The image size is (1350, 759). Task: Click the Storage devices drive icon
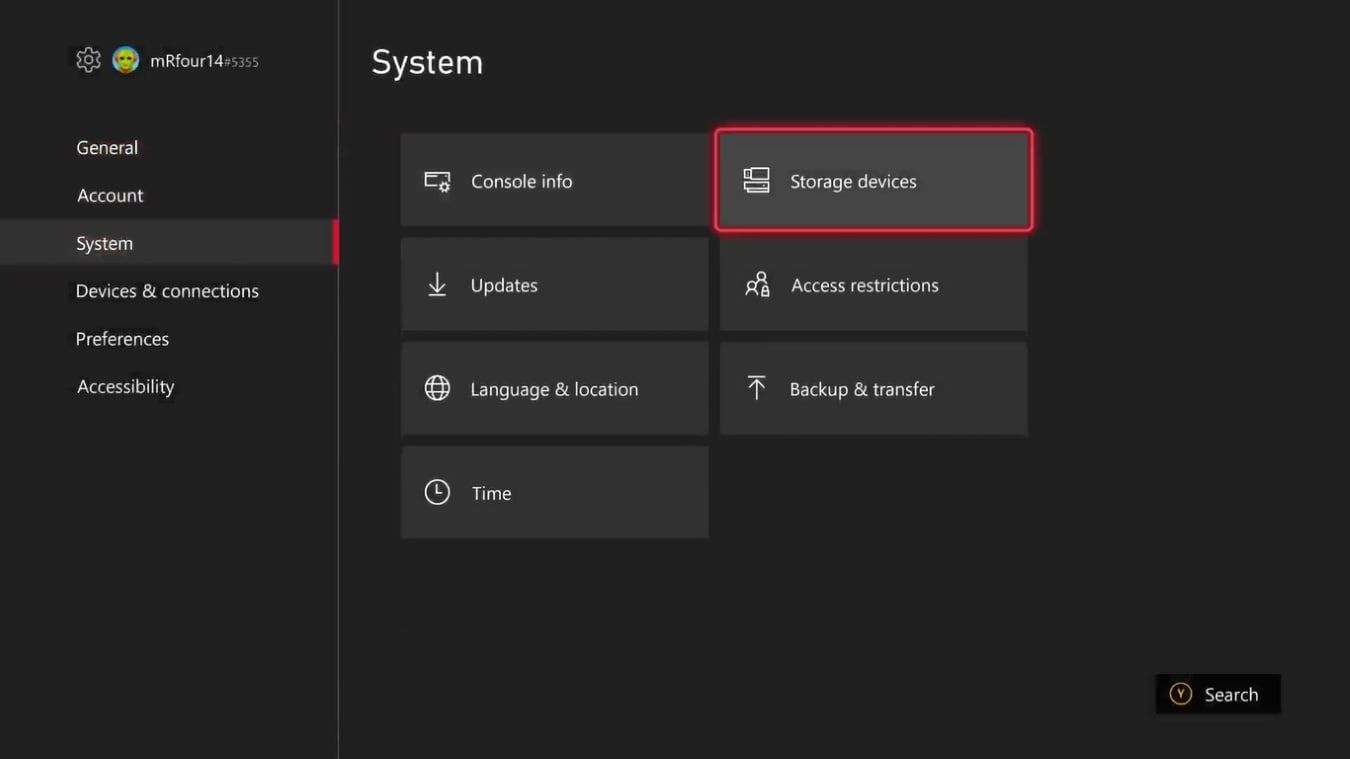click(x=757, y=181)
